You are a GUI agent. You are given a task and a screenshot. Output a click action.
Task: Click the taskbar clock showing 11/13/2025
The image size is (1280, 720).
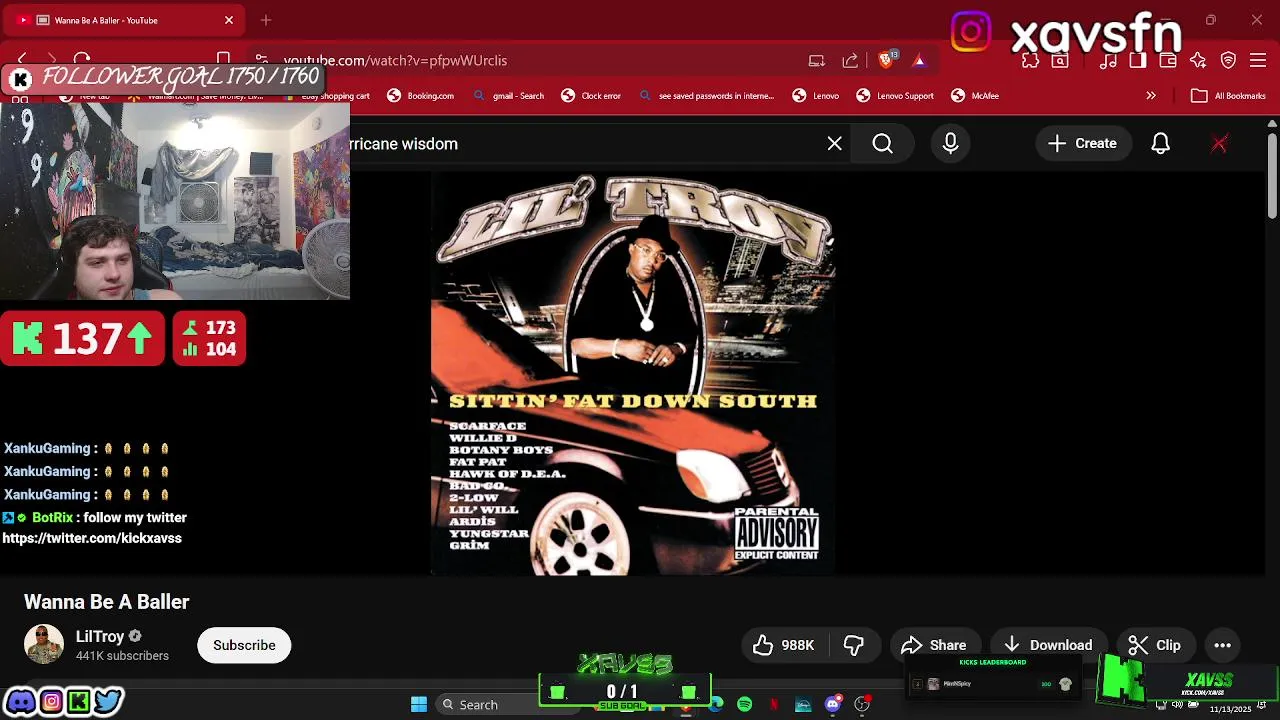tap(1230, 708)
